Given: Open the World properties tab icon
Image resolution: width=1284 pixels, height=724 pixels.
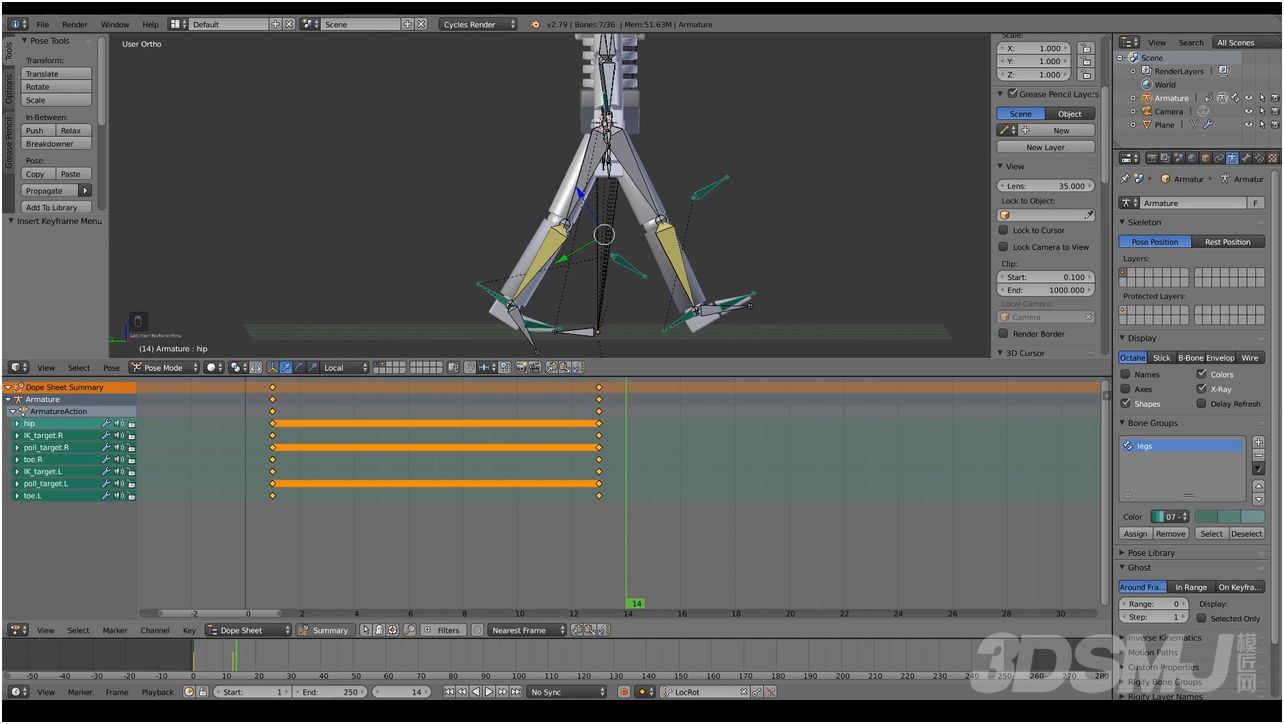Looking at the screenshot, I should tap(1192, 158).
